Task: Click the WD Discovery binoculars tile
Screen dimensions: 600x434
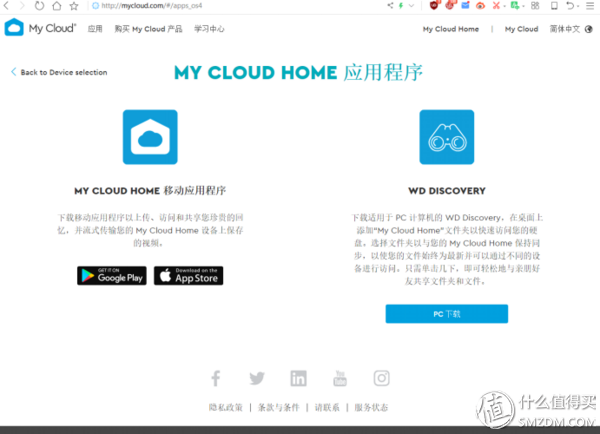Action: point(447,137)
